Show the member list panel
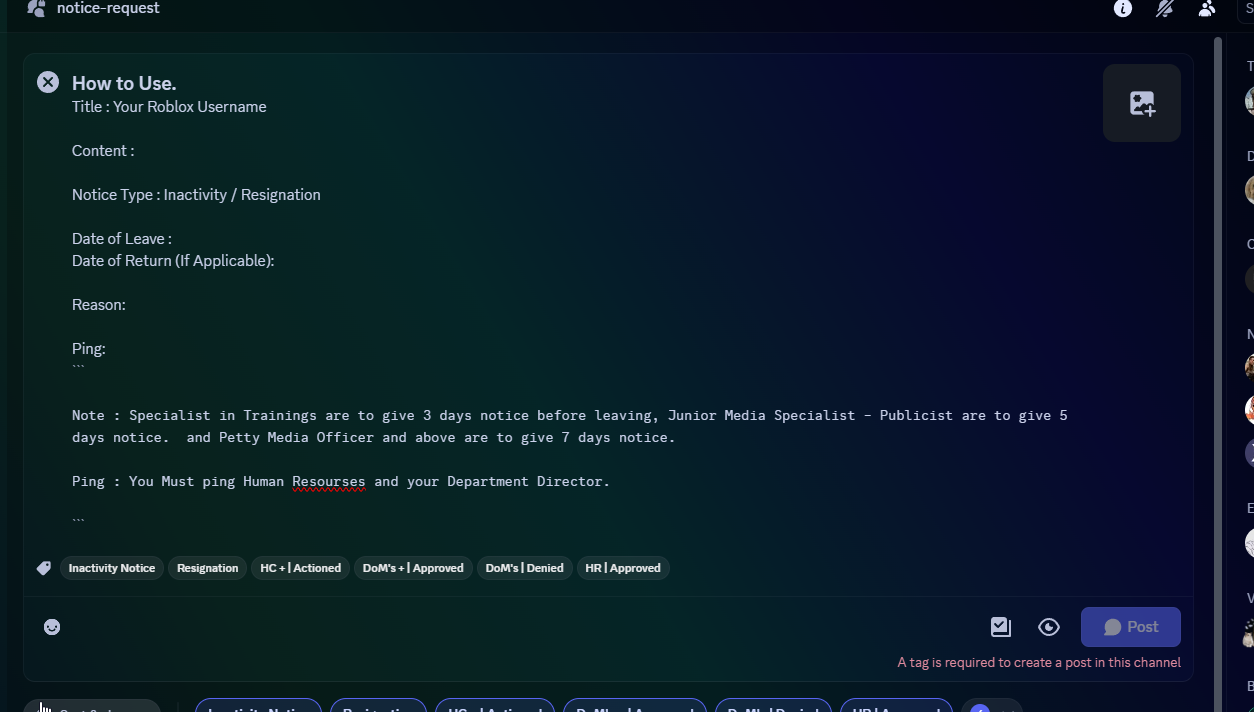 coord(1207,9)
